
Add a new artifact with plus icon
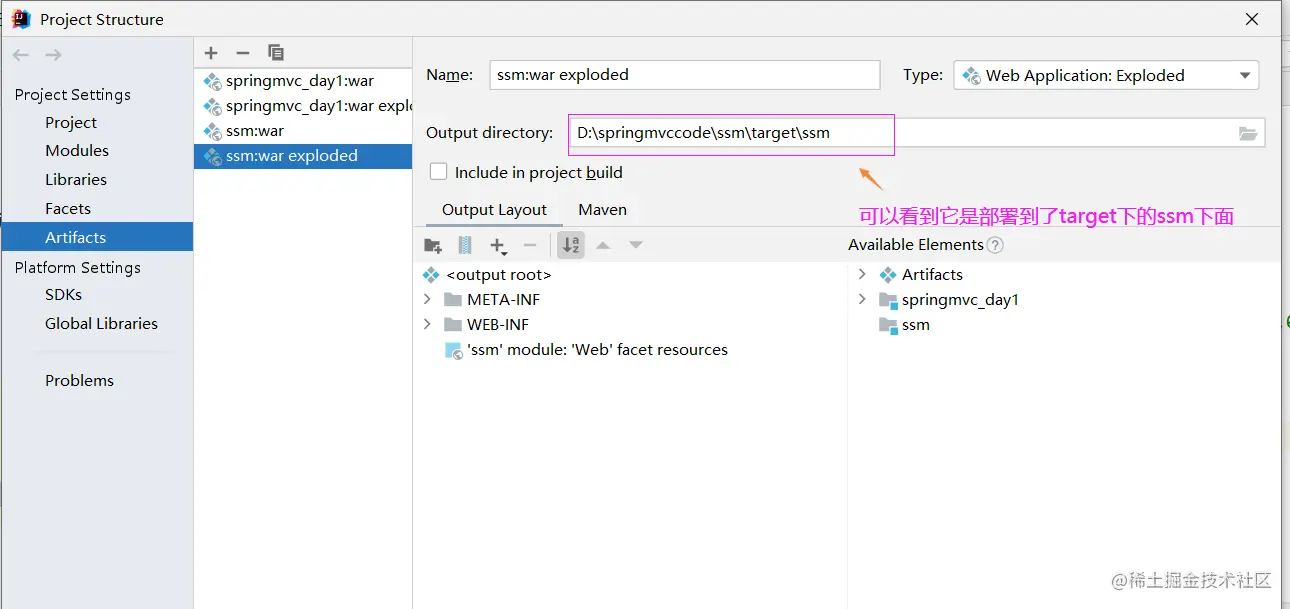click(x=211, y=52)
